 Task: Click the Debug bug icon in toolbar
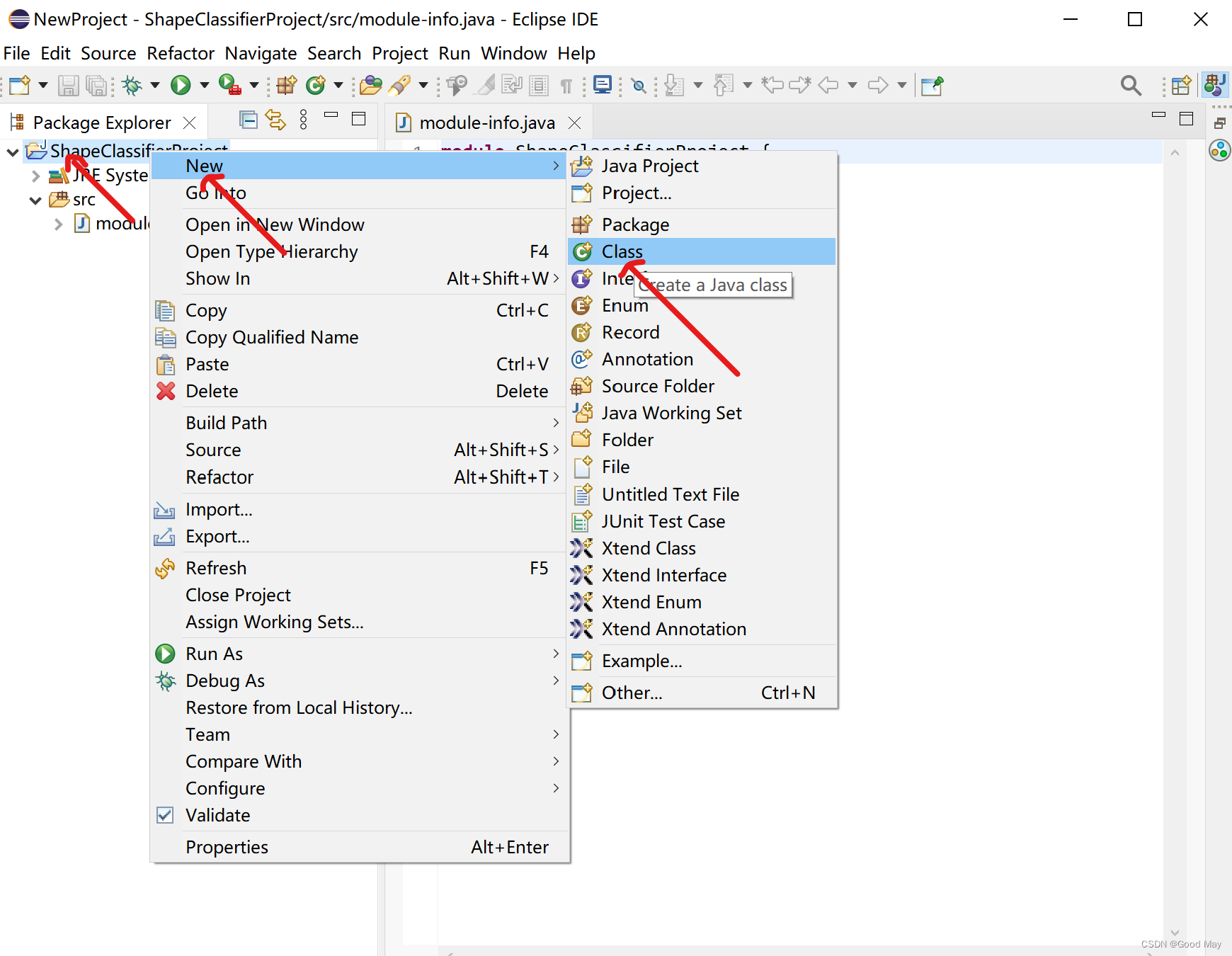132,86
